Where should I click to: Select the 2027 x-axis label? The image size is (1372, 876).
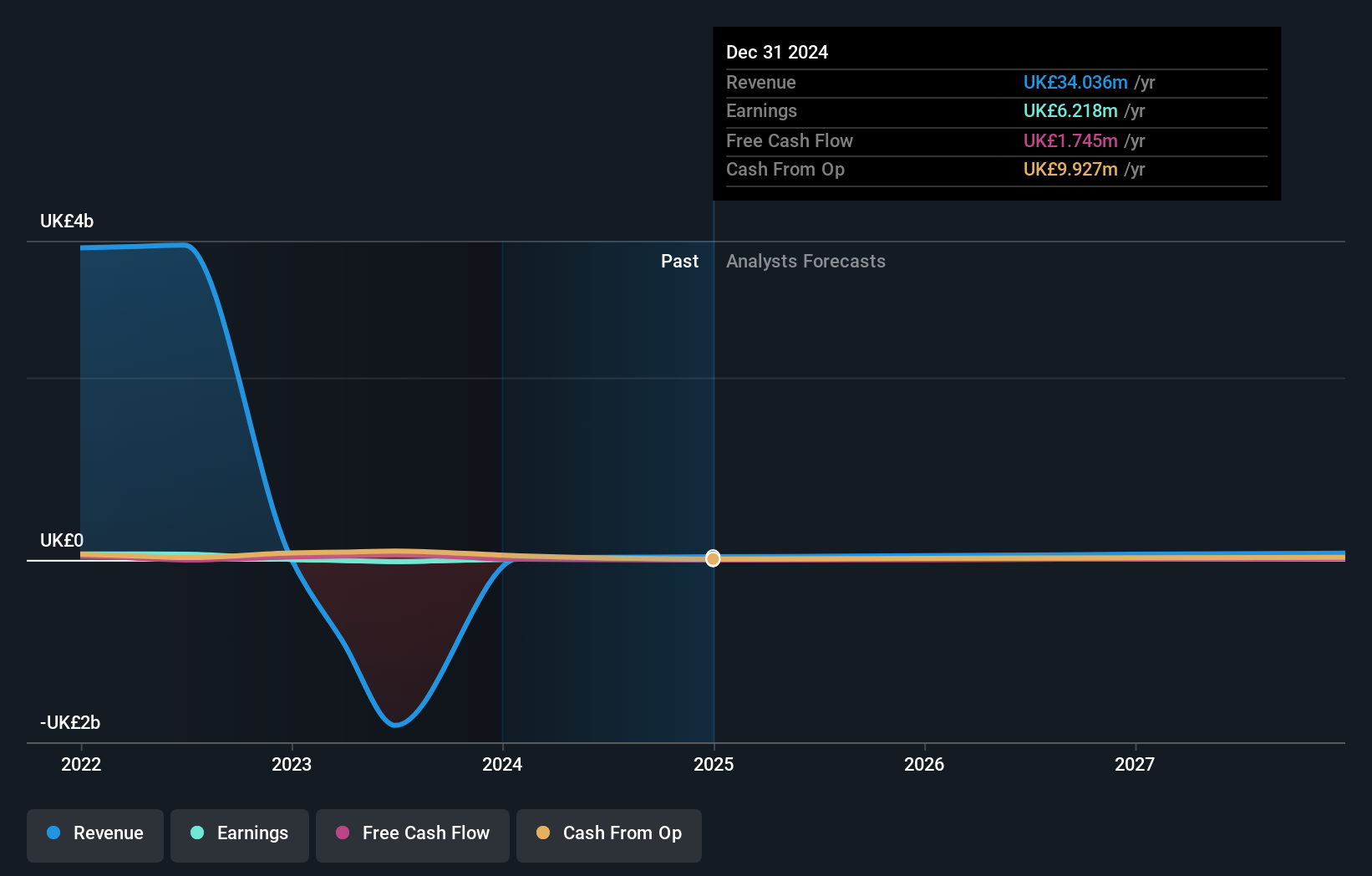1135,764
